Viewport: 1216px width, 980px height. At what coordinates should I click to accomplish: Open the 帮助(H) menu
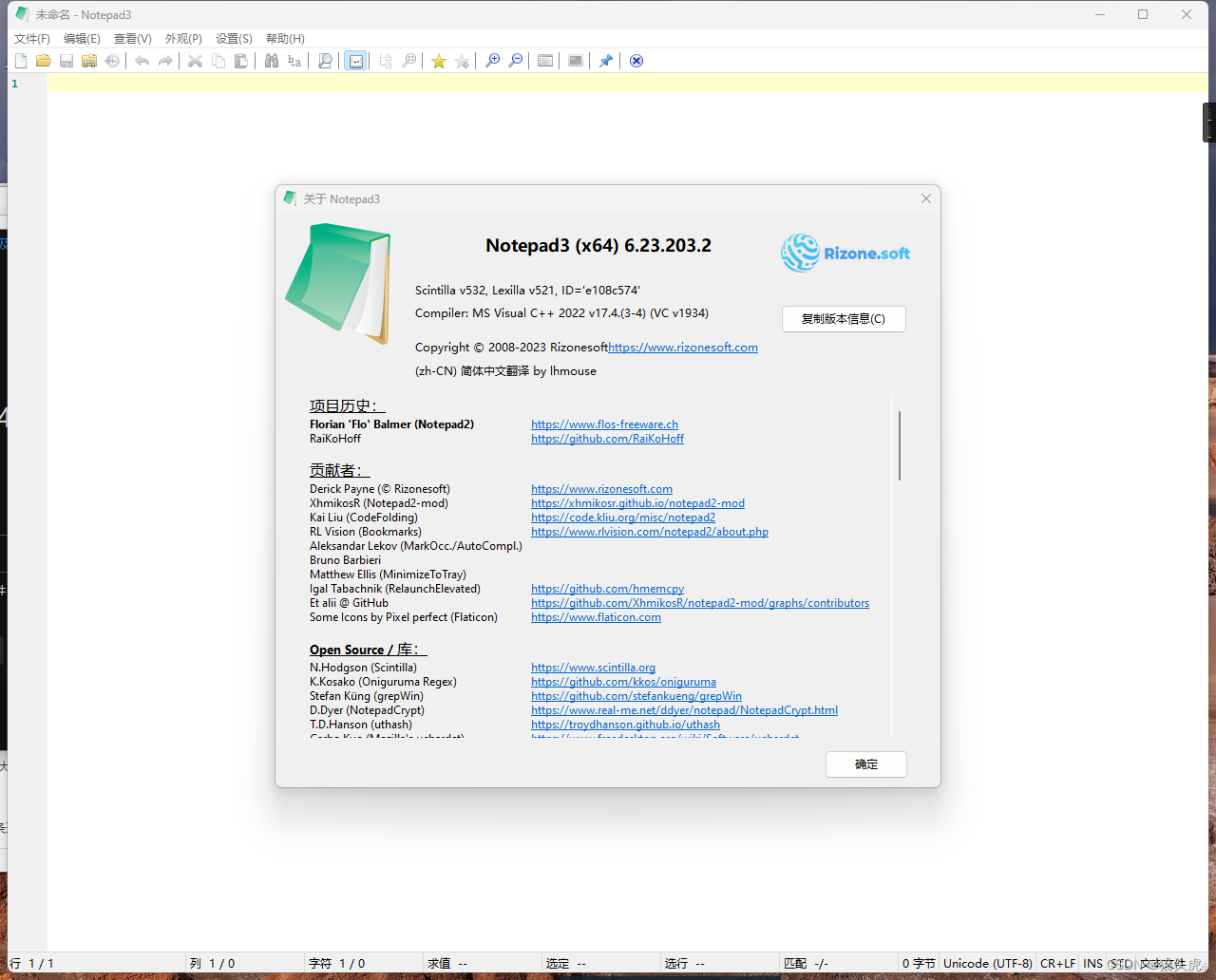coord(285,39)
